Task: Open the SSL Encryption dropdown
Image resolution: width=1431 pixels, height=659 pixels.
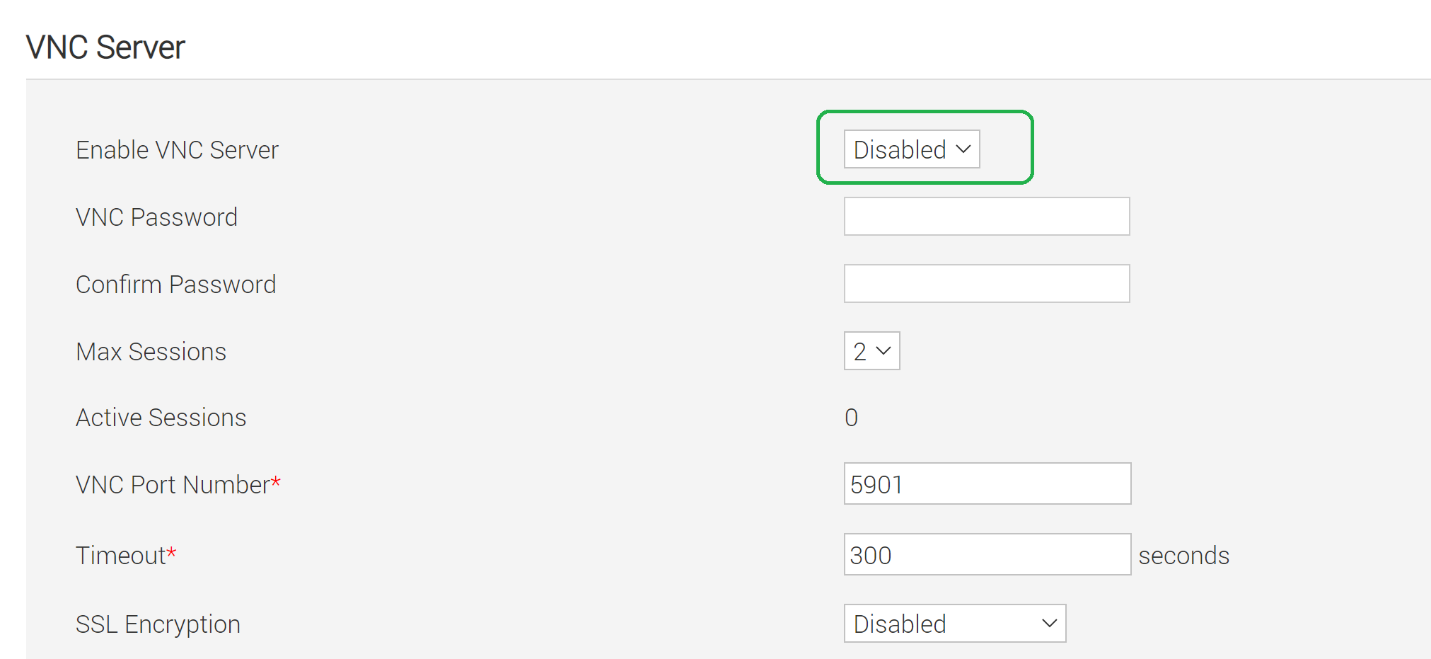Action: [x=954, y=624]
